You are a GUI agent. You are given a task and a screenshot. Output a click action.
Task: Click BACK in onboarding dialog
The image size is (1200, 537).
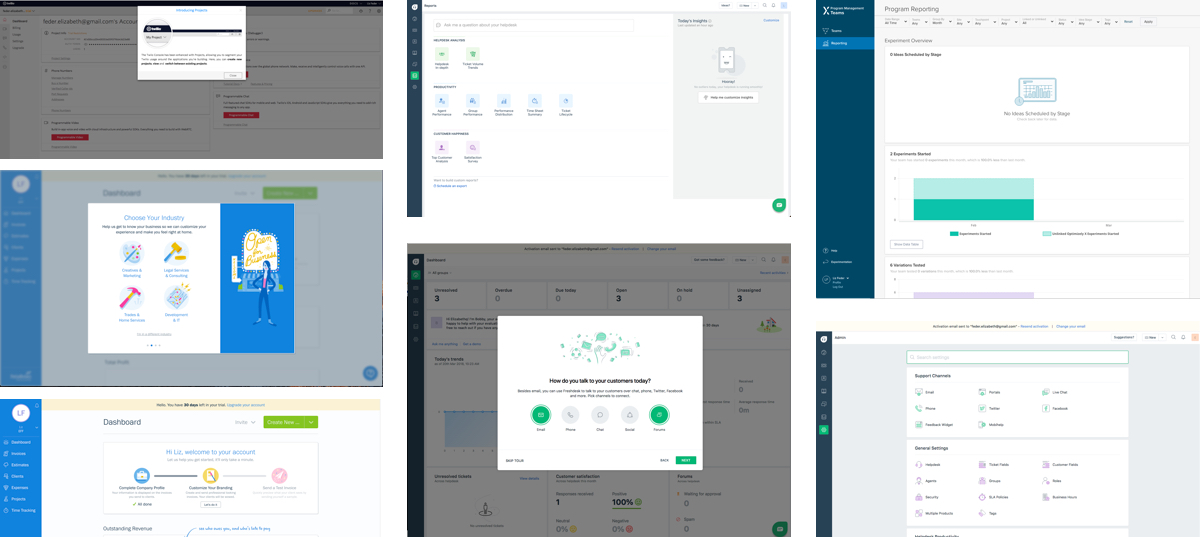coord(664,460)
